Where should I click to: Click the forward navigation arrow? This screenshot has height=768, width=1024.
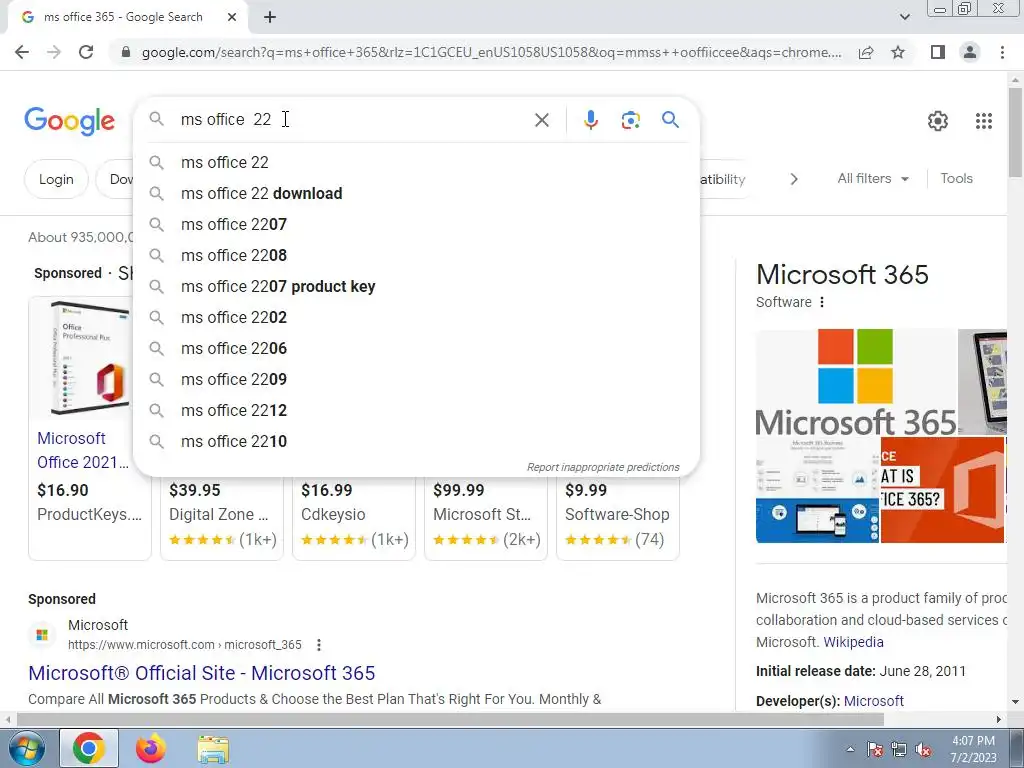[54, 52]
